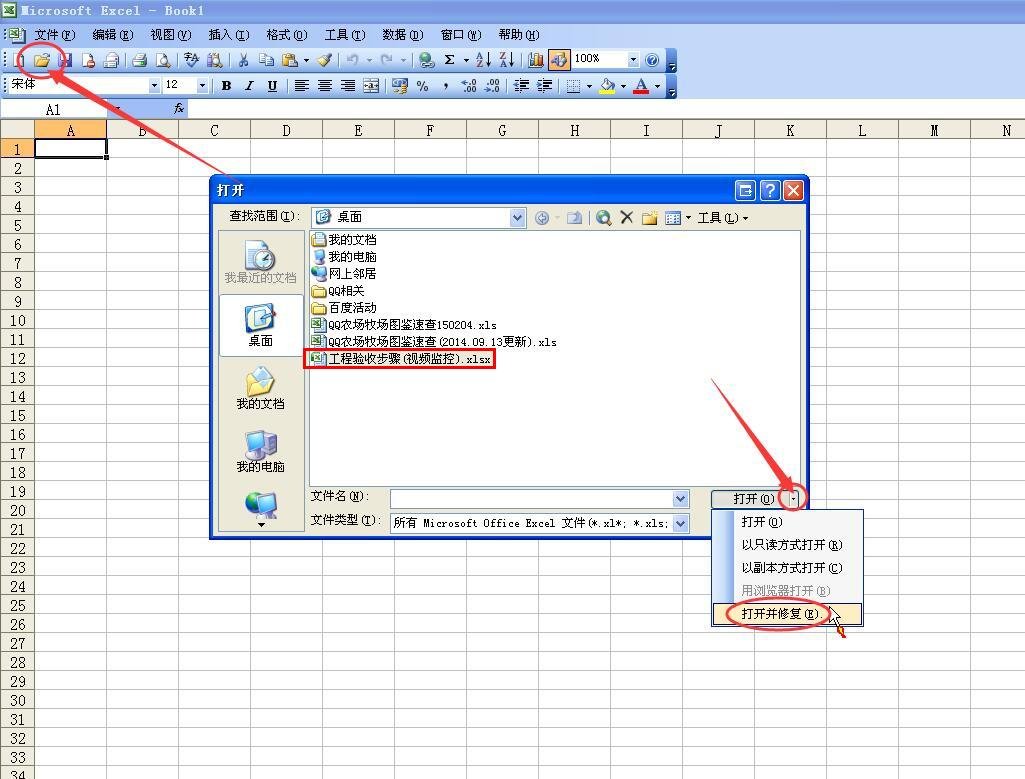Open the font size dropdown showing 12
The height and width of the screenshot is (779, 1025).
202,86
